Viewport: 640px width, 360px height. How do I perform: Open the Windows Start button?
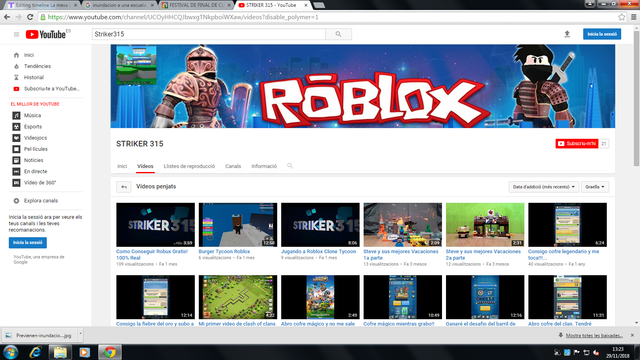point(11,352)
